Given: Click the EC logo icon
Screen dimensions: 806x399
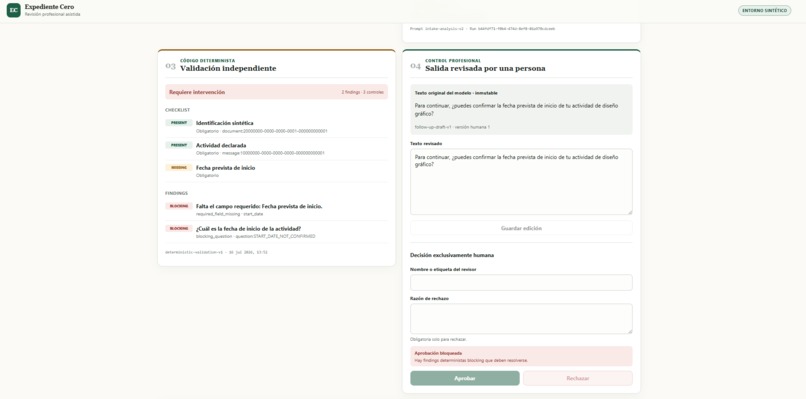Looking at the screenshot, I should click(13, 10).
